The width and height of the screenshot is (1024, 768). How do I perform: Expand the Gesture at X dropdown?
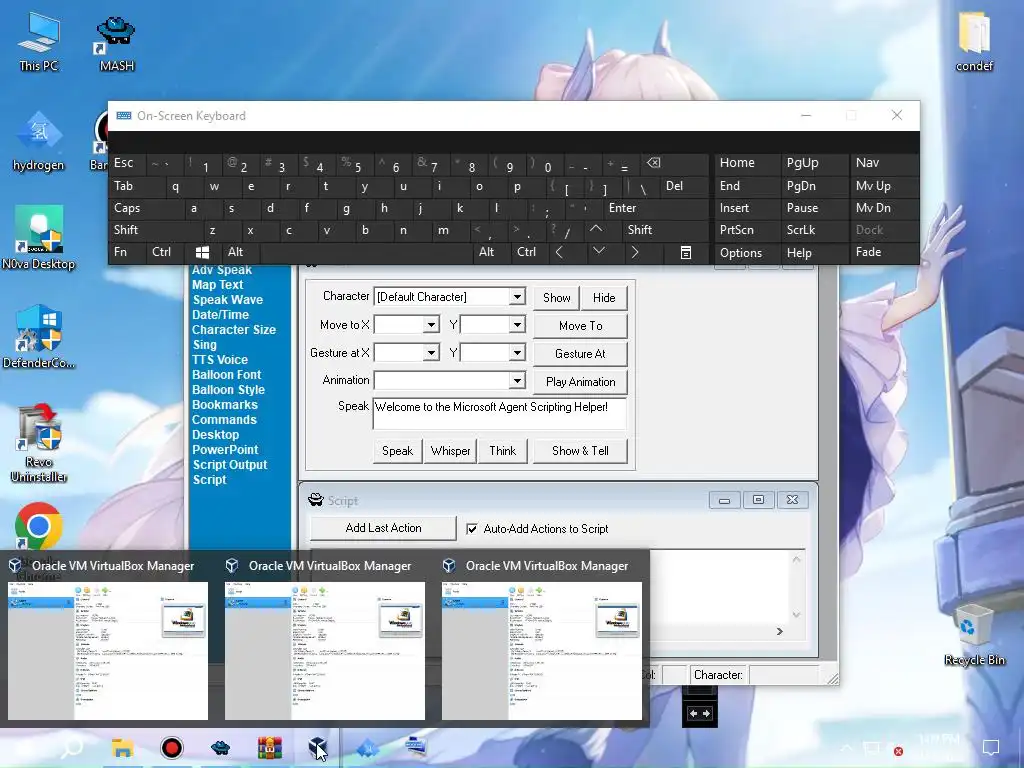(x=431, y=353)
